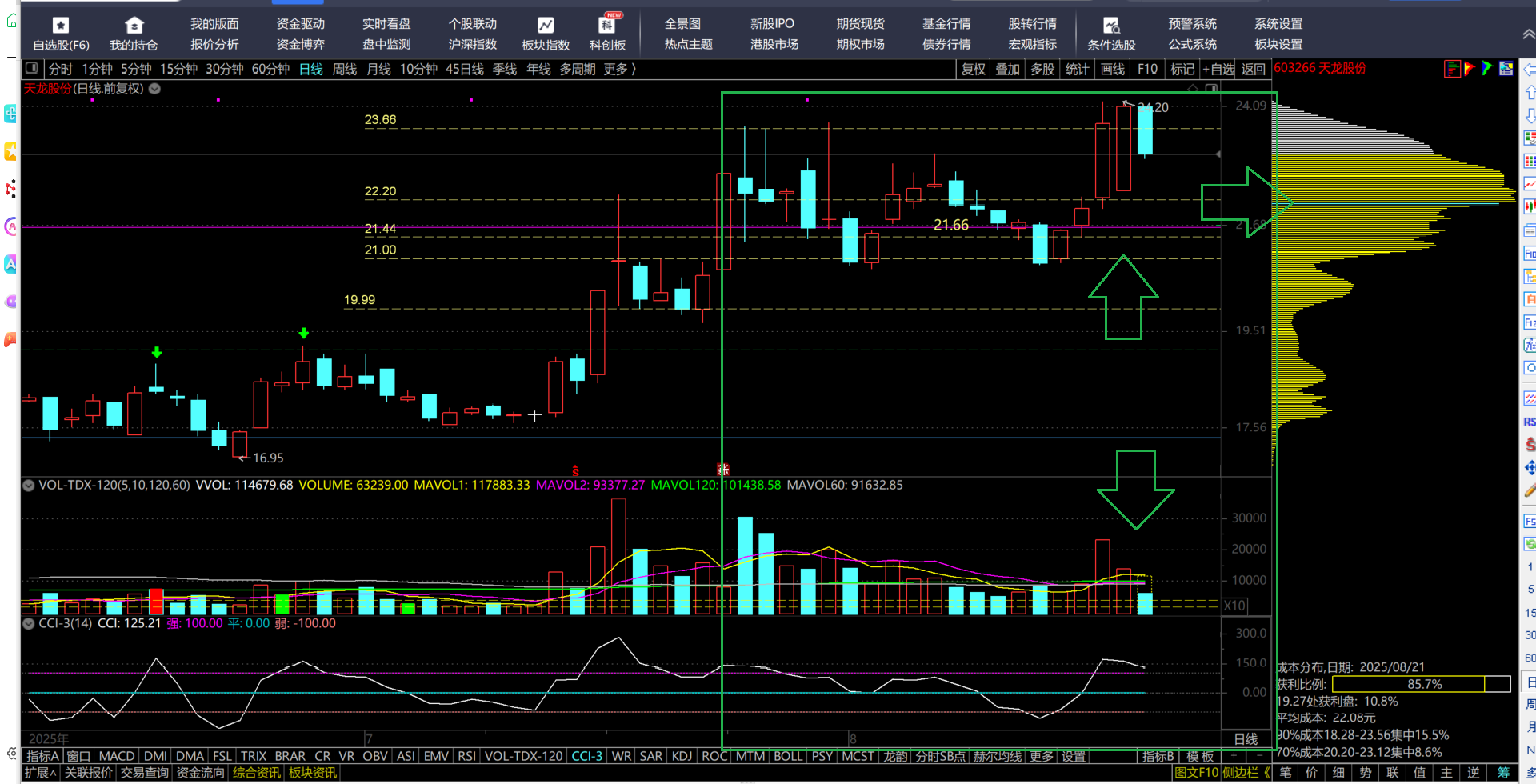This screenshot has width=1536, height=784.
Task: Click the 叠加 overlay button
Action: (1008, 69)
